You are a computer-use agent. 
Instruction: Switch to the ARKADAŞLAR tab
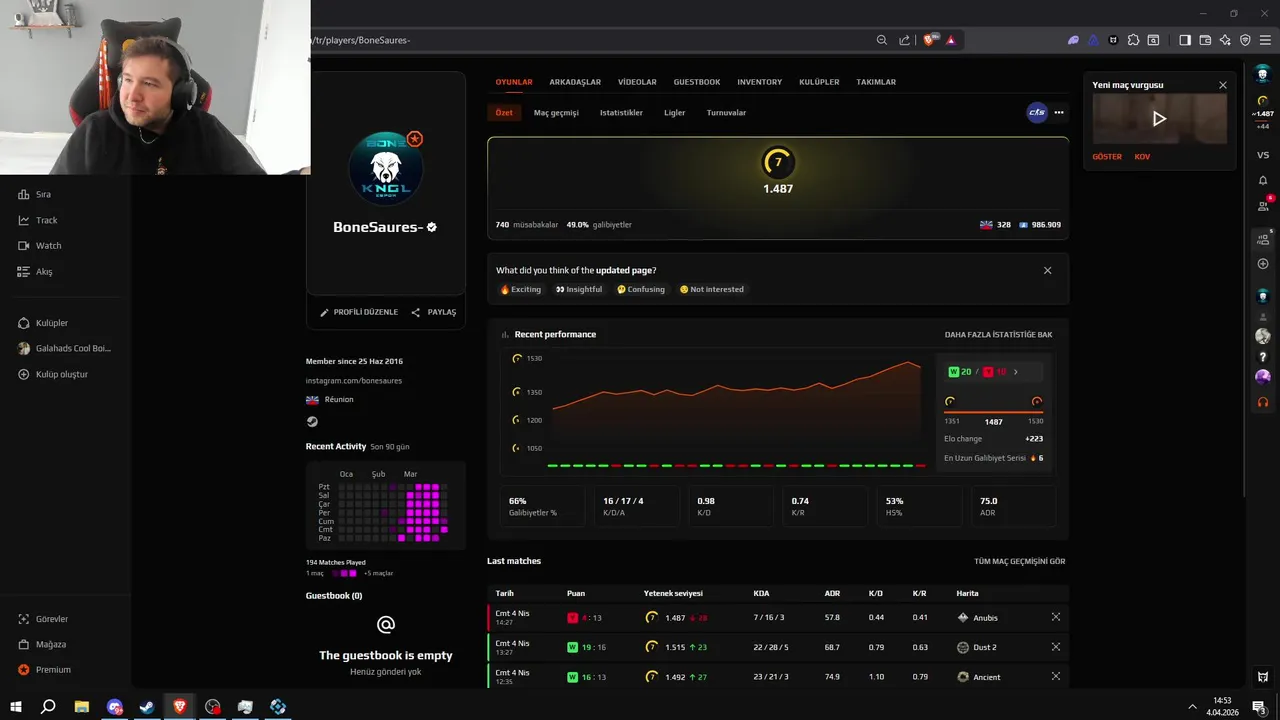pos(575,82)
